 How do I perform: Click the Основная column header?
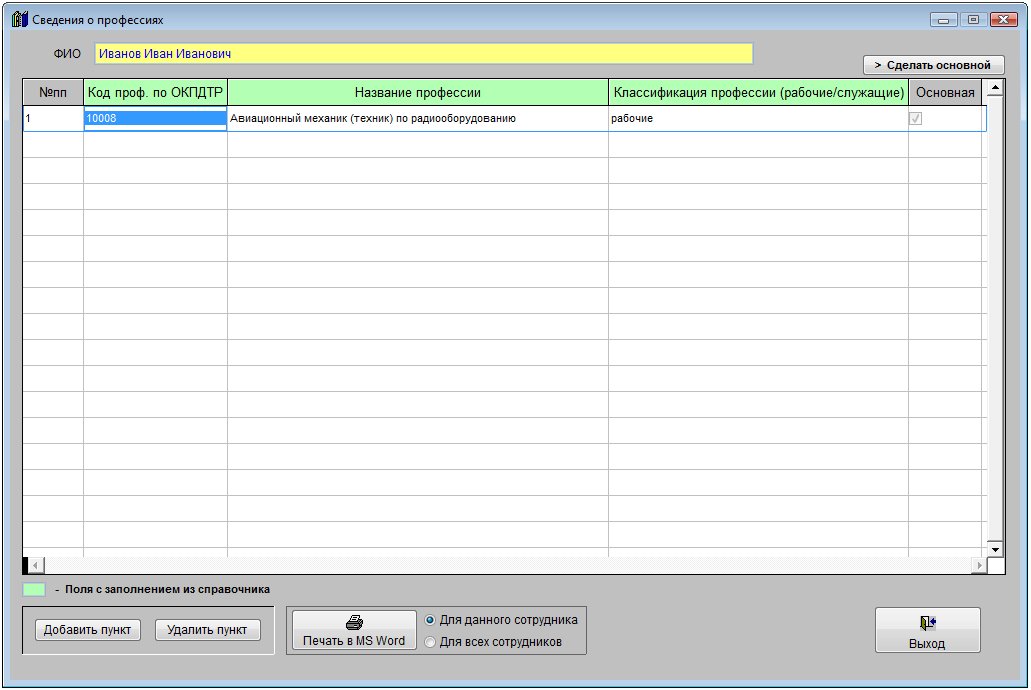pos(945,92)
